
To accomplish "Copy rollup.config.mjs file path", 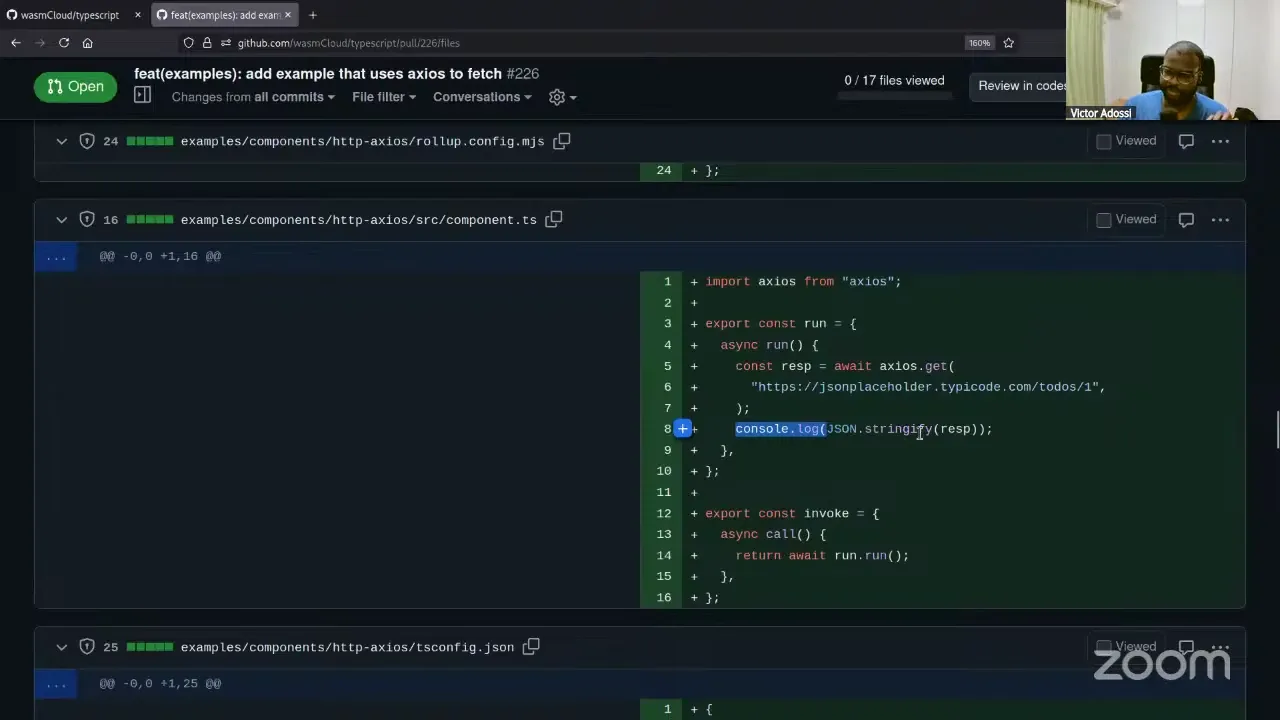I will (562, 141).
